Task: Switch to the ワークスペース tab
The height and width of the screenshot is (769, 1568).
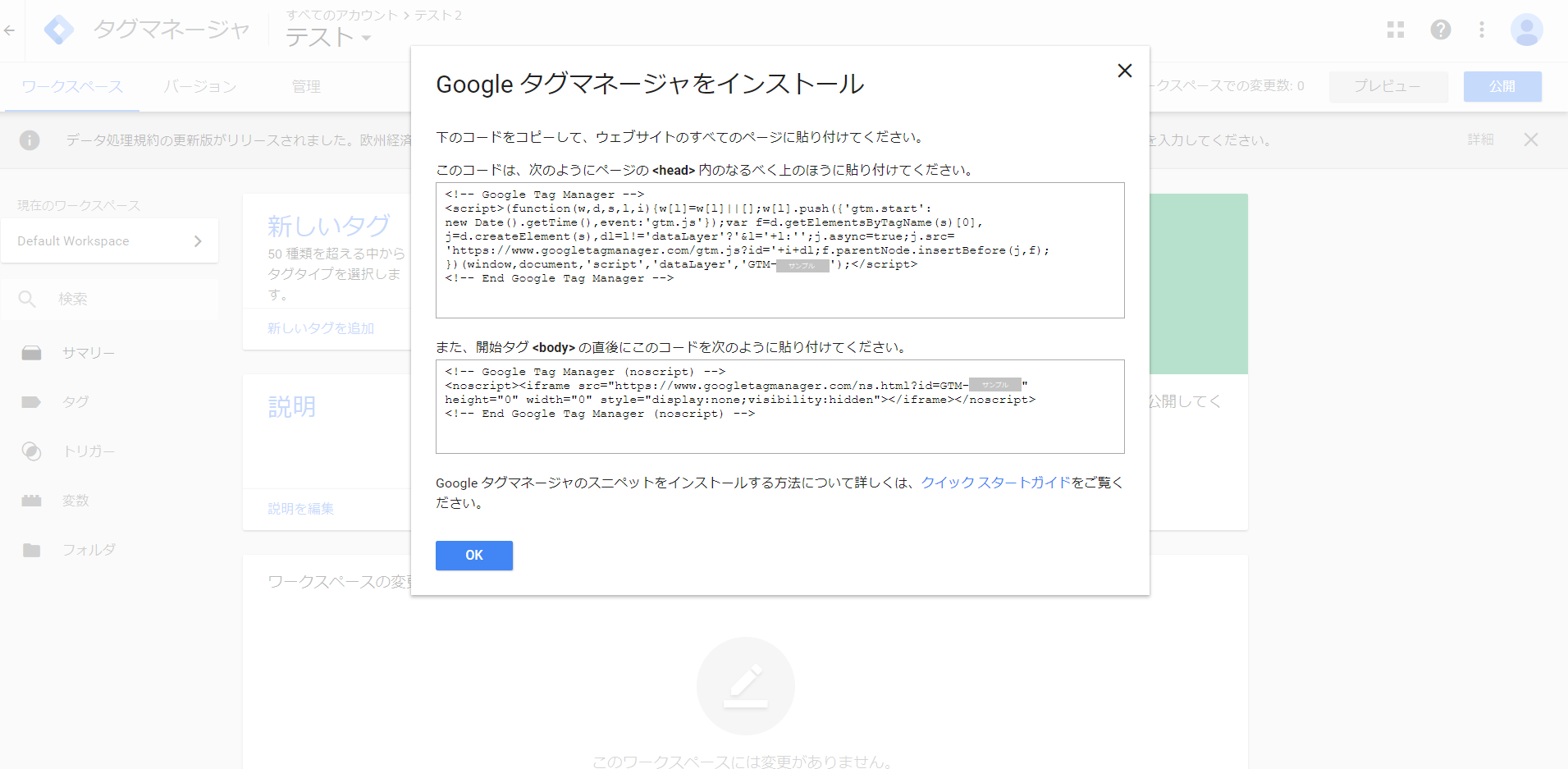Action: pos(72,87)
